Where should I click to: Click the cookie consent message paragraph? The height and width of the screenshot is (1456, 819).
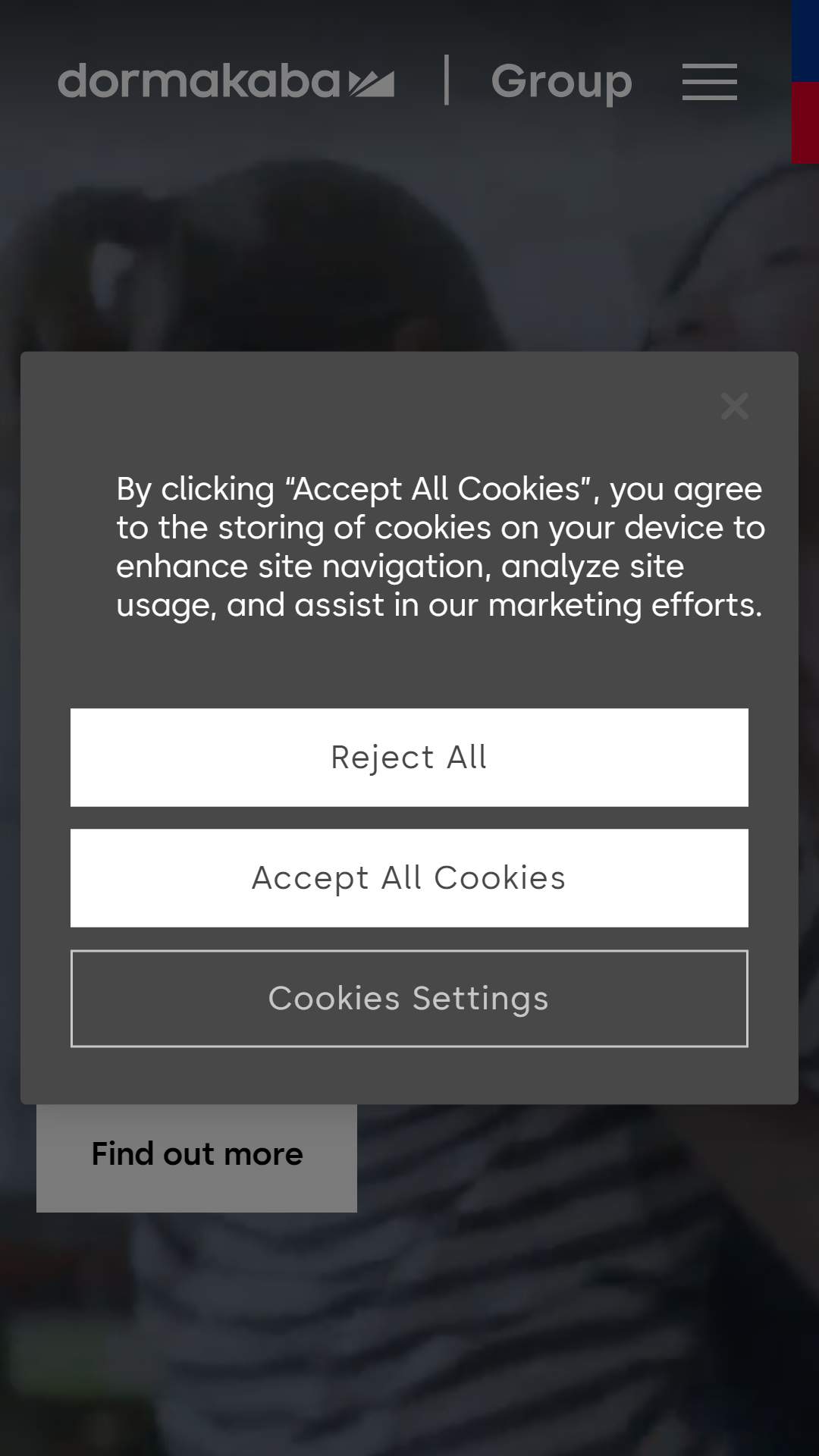pos(440,547)
